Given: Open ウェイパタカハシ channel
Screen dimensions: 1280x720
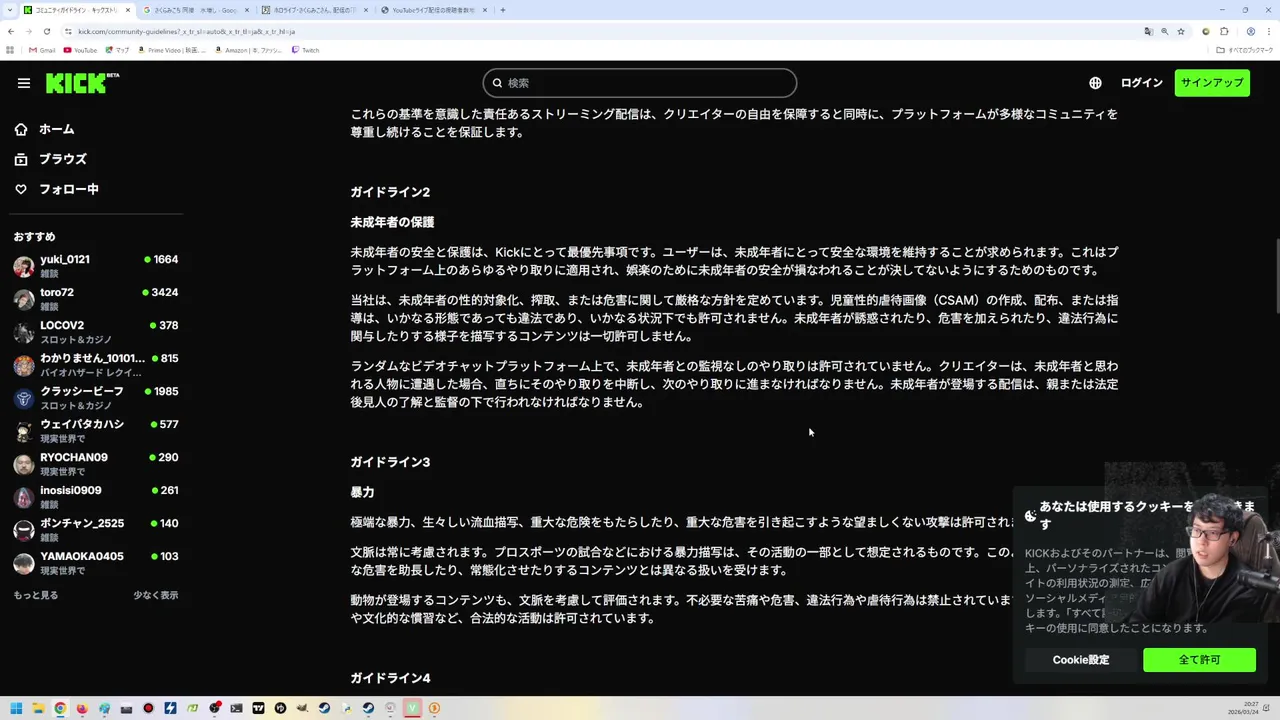Looking at the screenshot, I should 95,431.
